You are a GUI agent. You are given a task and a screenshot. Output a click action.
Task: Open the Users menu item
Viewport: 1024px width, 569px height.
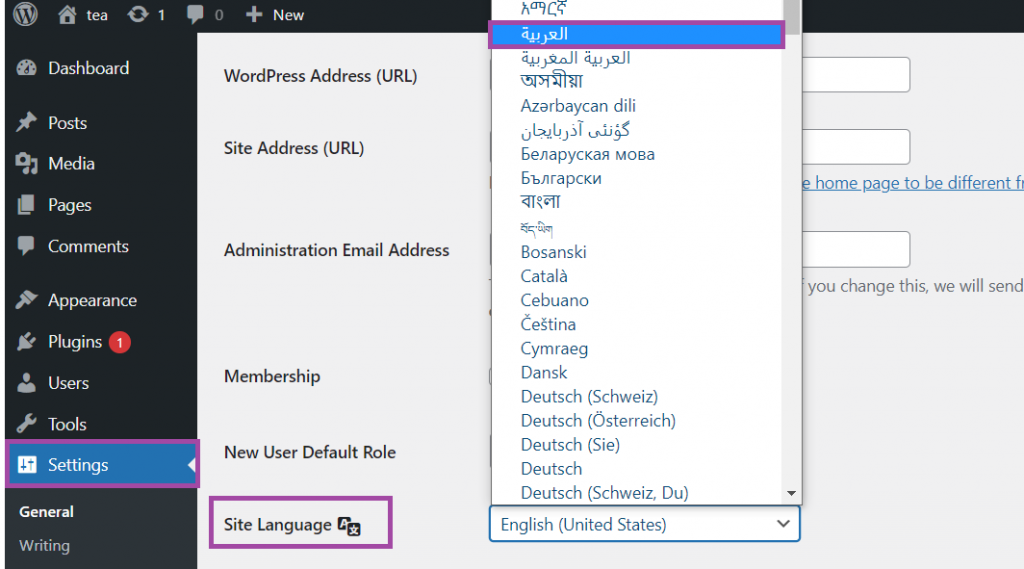coord(69,383)
